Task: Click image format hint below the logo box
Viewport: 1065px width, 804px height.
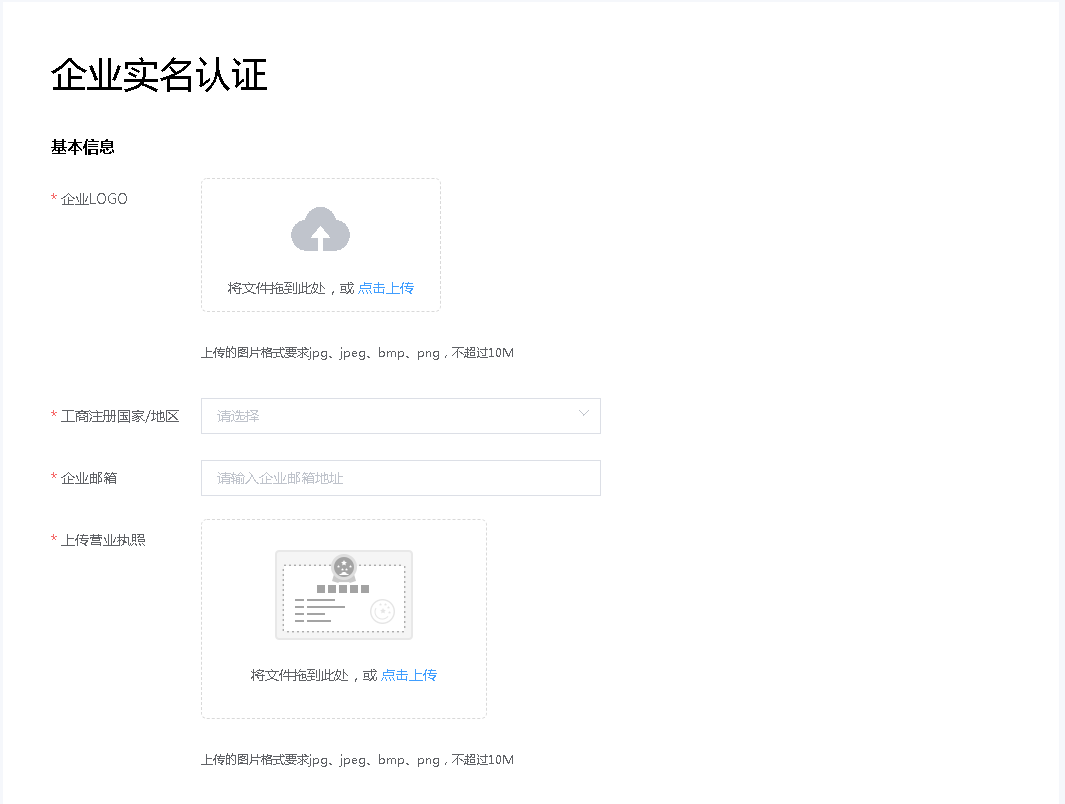Action: point(357,353)
